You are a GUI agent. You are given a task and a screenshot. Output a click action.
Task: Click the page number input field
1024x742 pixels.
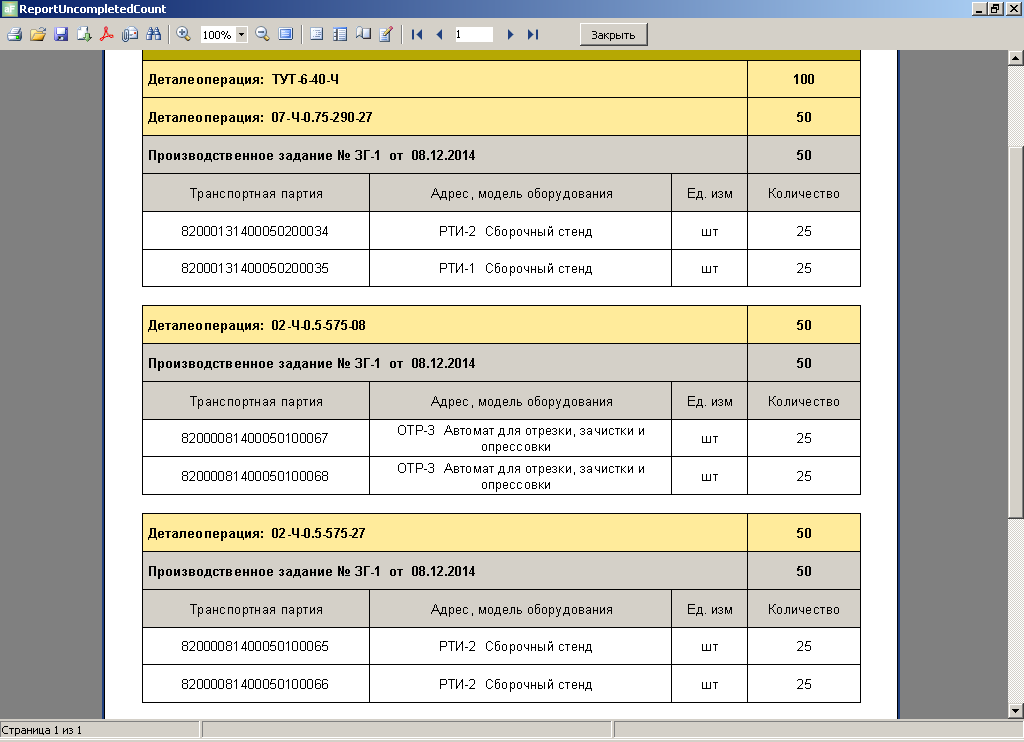point(473,35)
